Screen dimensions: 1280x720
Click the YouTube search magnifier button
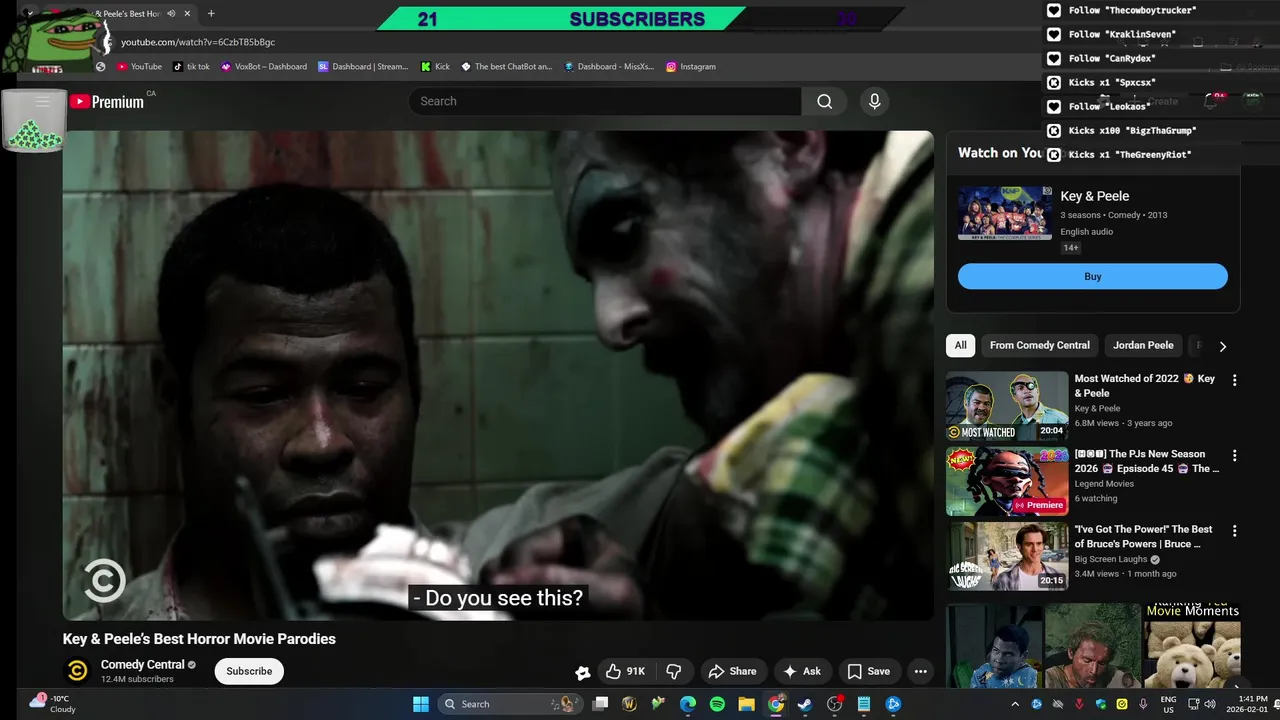(824, 101)
